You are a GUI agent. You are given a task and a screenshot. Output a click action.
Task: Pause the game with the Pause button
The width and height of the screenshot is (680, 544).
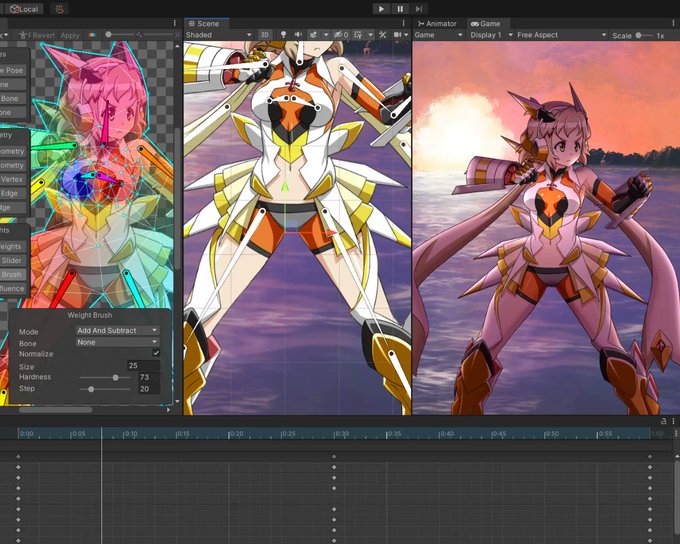pyautogui.click(x=400, y=9)
